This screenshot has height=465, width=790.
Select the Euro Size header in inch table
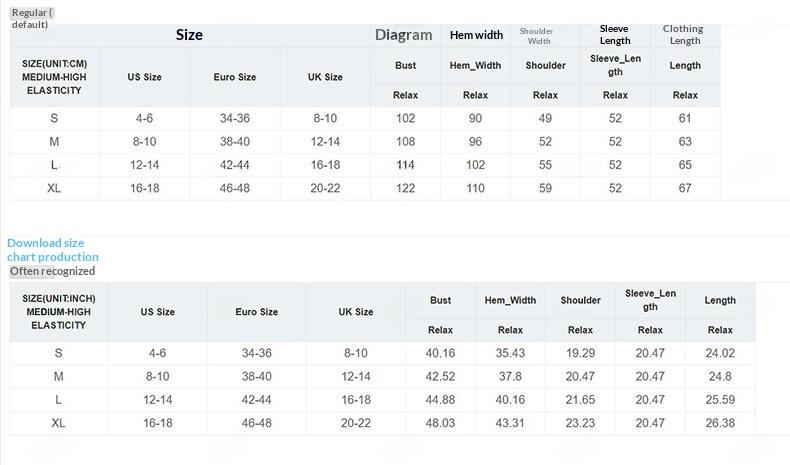(x=256, y=312)
